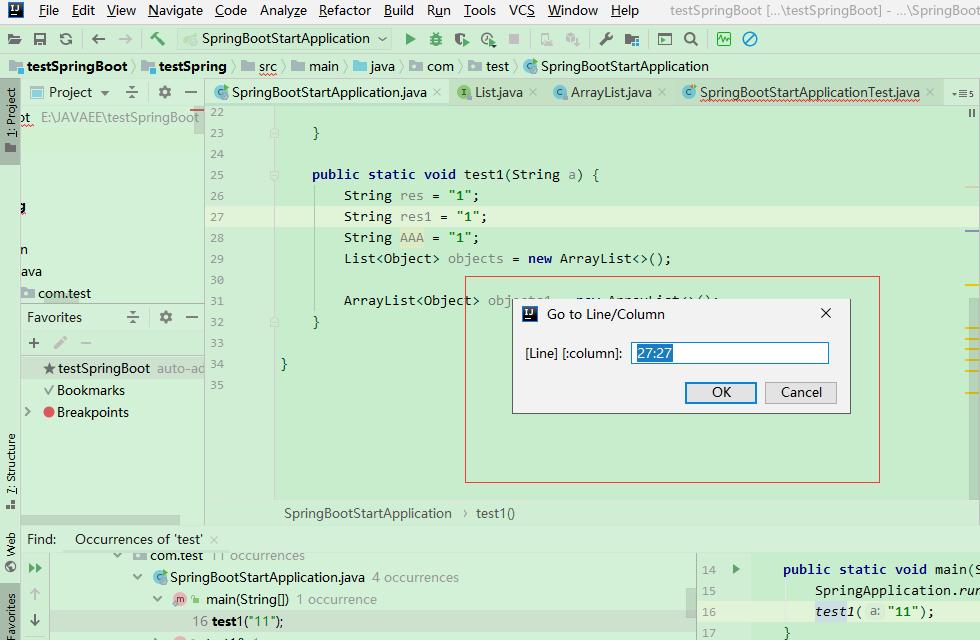
Task: Open Favorites panel gear settings
Action: [166, 317]
